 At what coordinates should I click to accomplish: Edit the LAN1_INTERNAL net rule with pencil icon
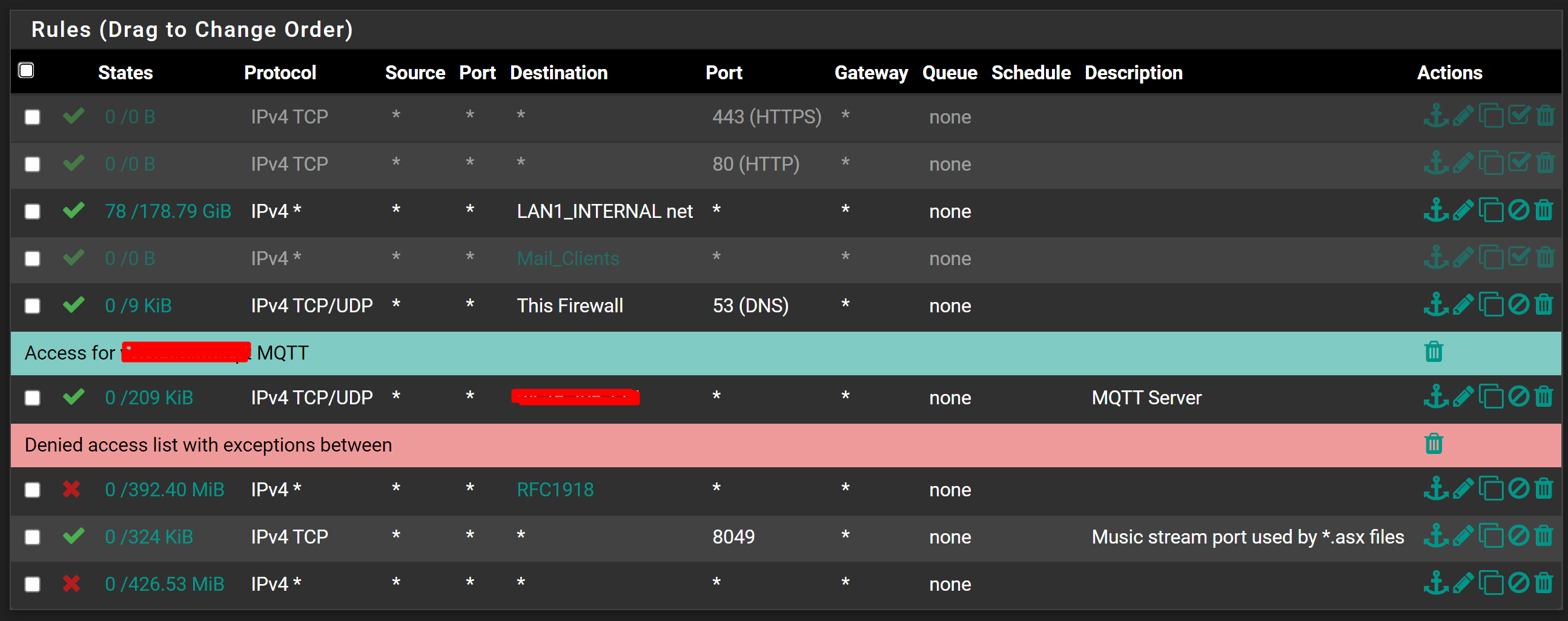point(1463,211)
